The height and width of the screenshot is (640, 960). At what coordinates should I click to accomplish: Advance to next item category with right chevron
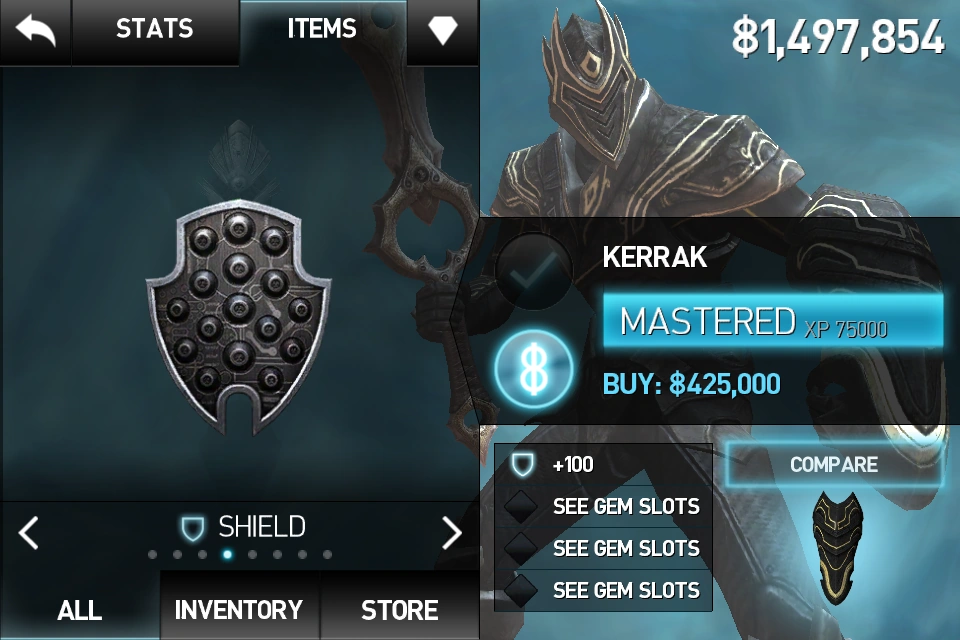[452, 532]
